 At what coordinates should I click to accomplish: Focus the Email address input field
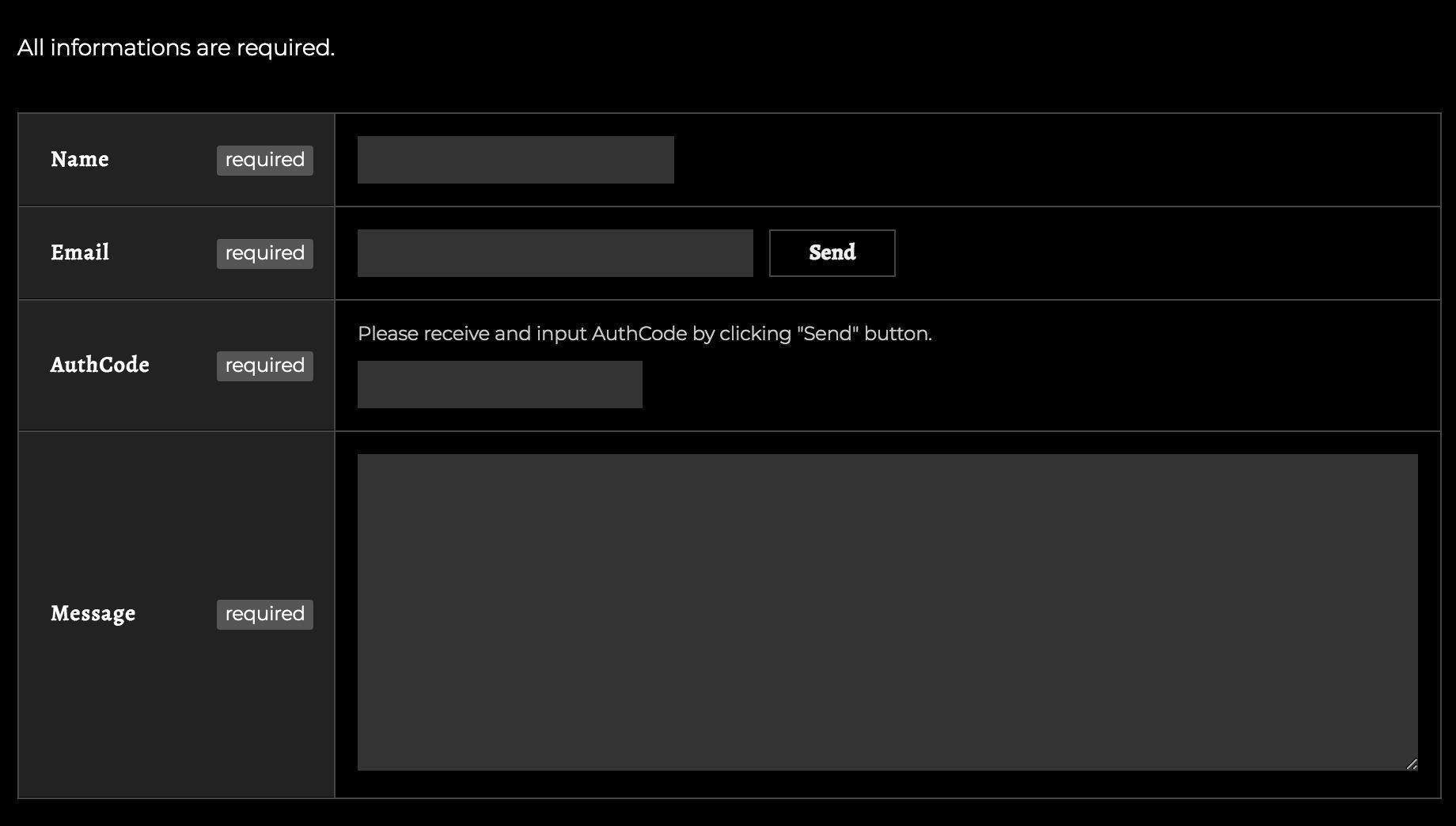(x=555, y=253)
